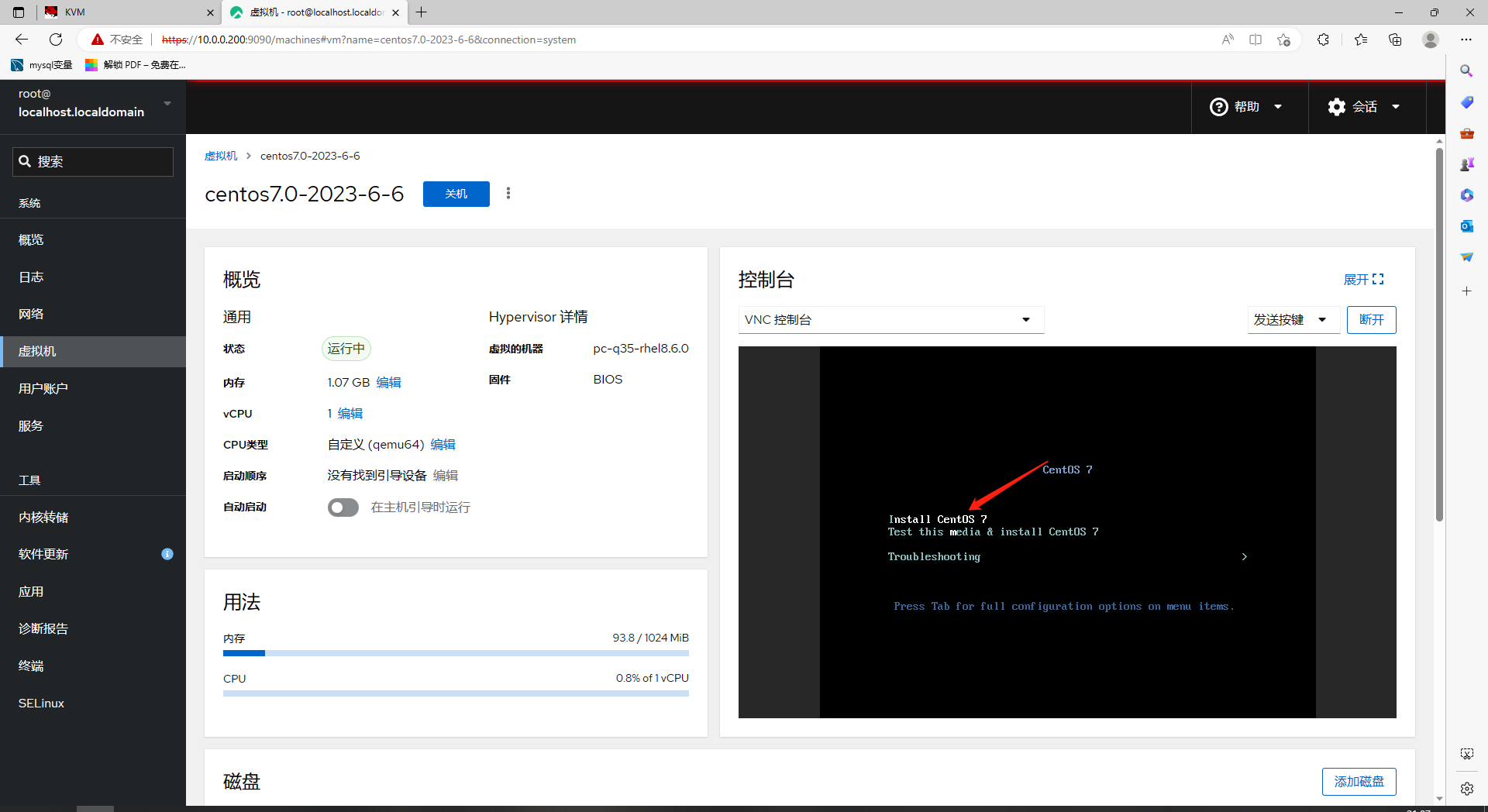Click the 关机 shutdown button
The height and width of the screenshot is (812, 1488).
tap(456, 194)
